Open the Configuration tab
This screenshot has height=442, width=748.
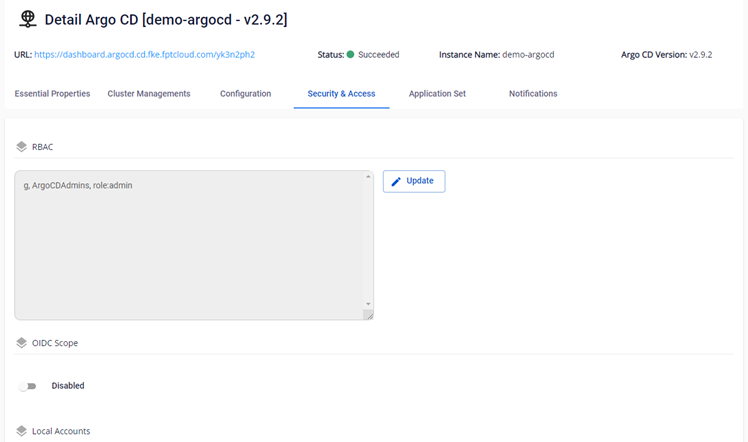(x=245, y=94)
